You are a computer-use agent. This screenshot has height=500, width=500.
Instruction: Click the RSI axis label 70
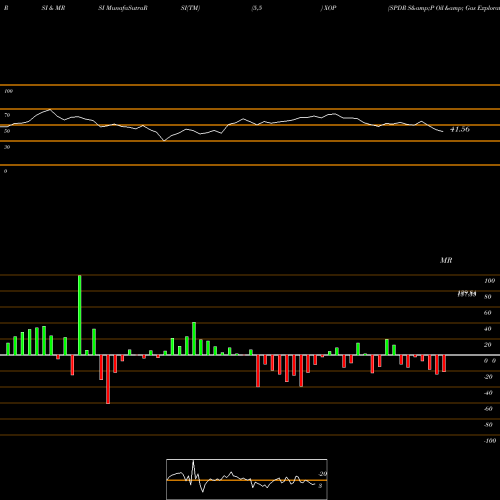coord(7,115)
